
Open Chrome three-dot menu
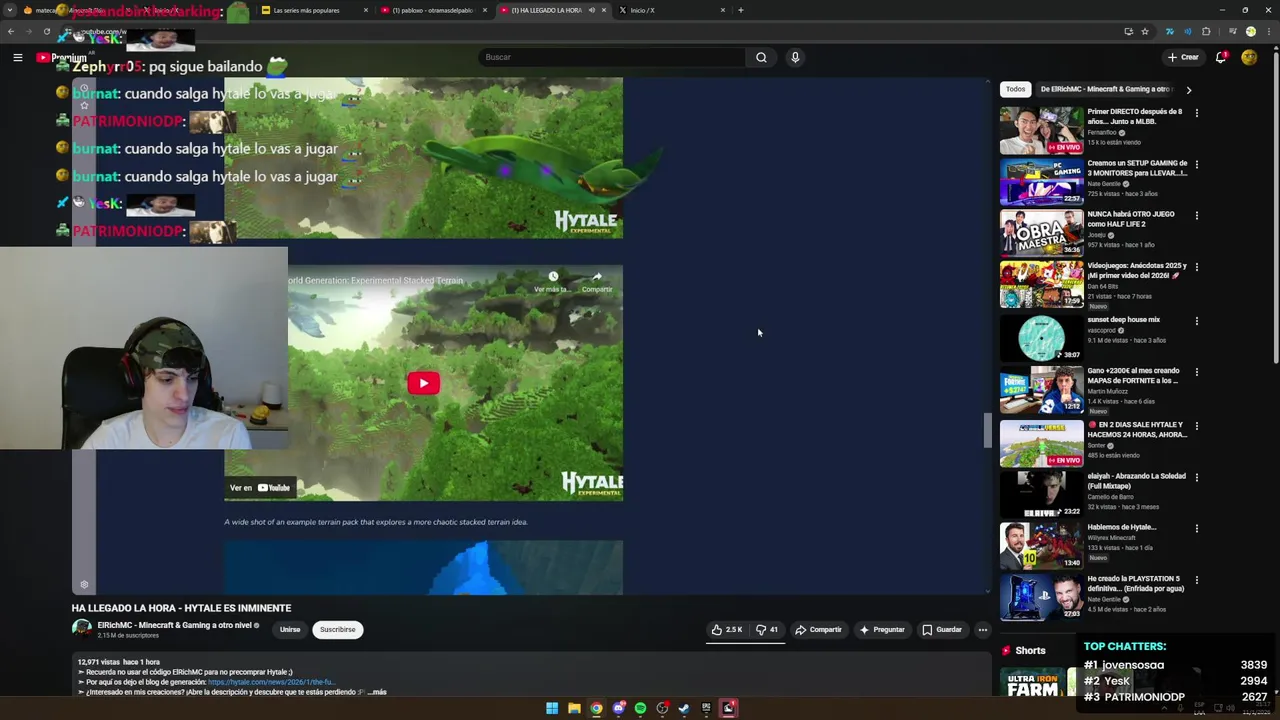1268,32
